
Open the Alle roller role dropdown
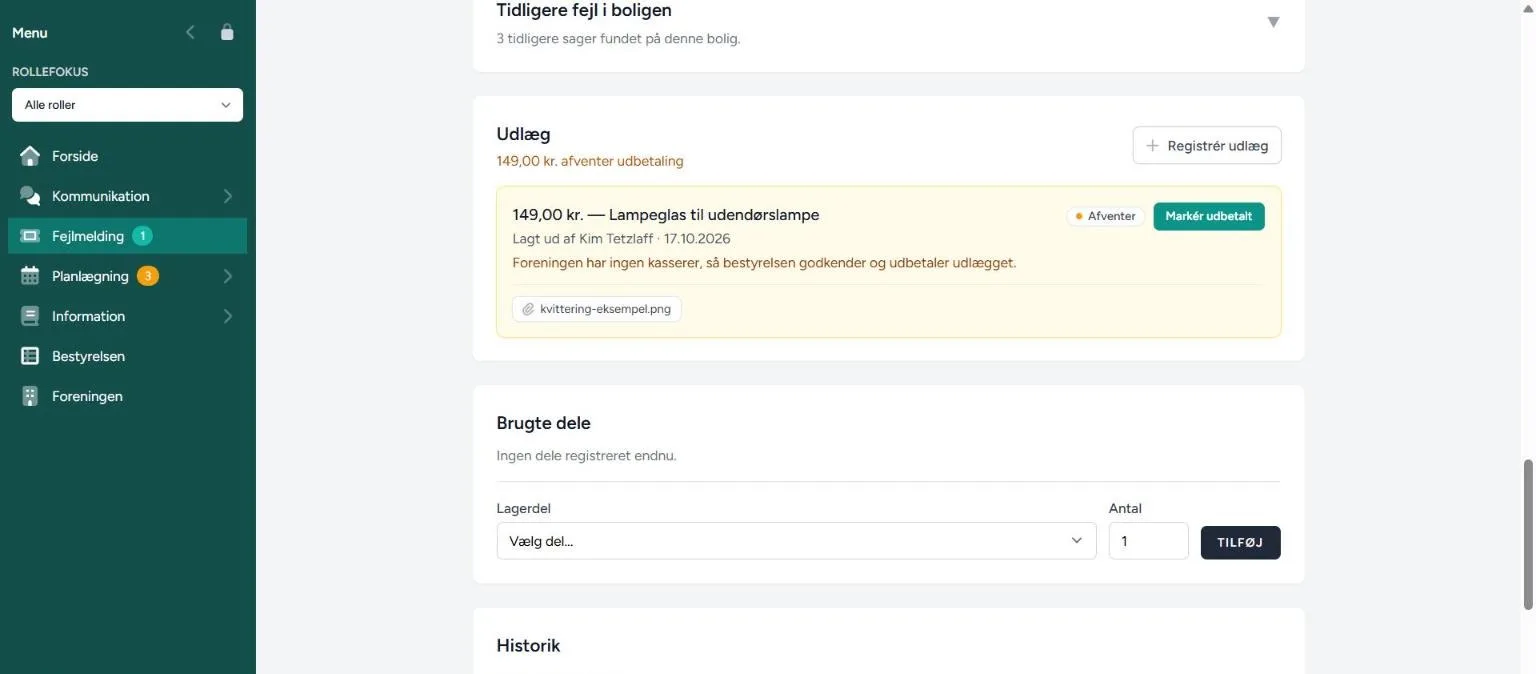tap(127, 105)
